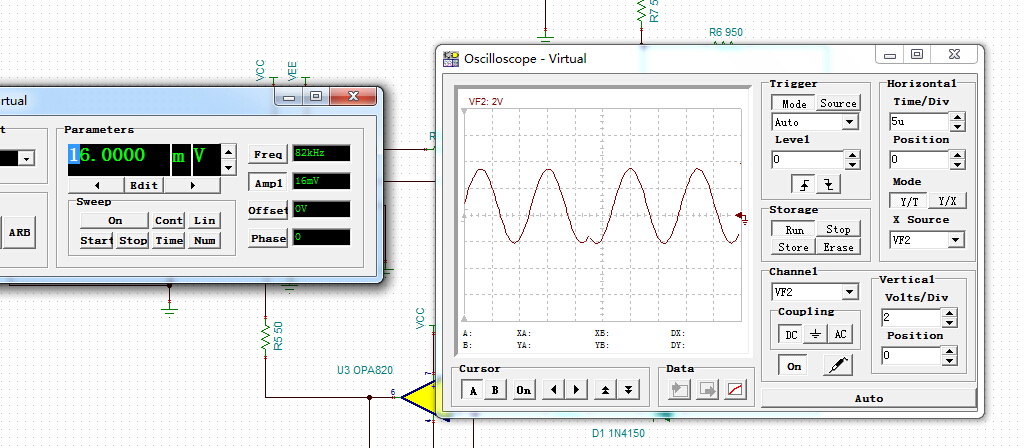This screenshot has width=1025, height=448.
Task: Click the red curve data icon
Action: pyautogui.click(x=735, y=390)
